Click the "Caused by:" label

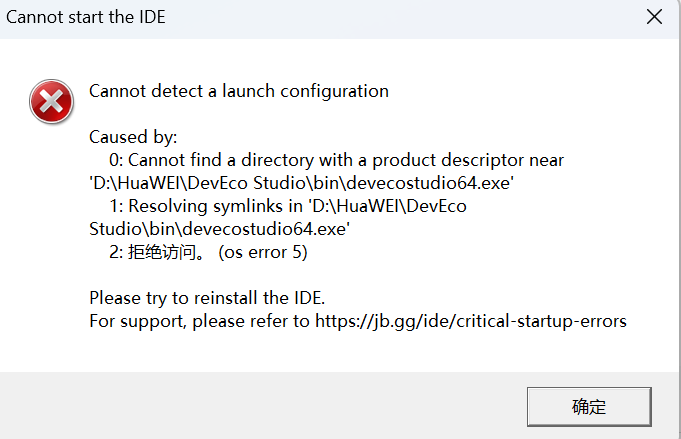[133, 137]
